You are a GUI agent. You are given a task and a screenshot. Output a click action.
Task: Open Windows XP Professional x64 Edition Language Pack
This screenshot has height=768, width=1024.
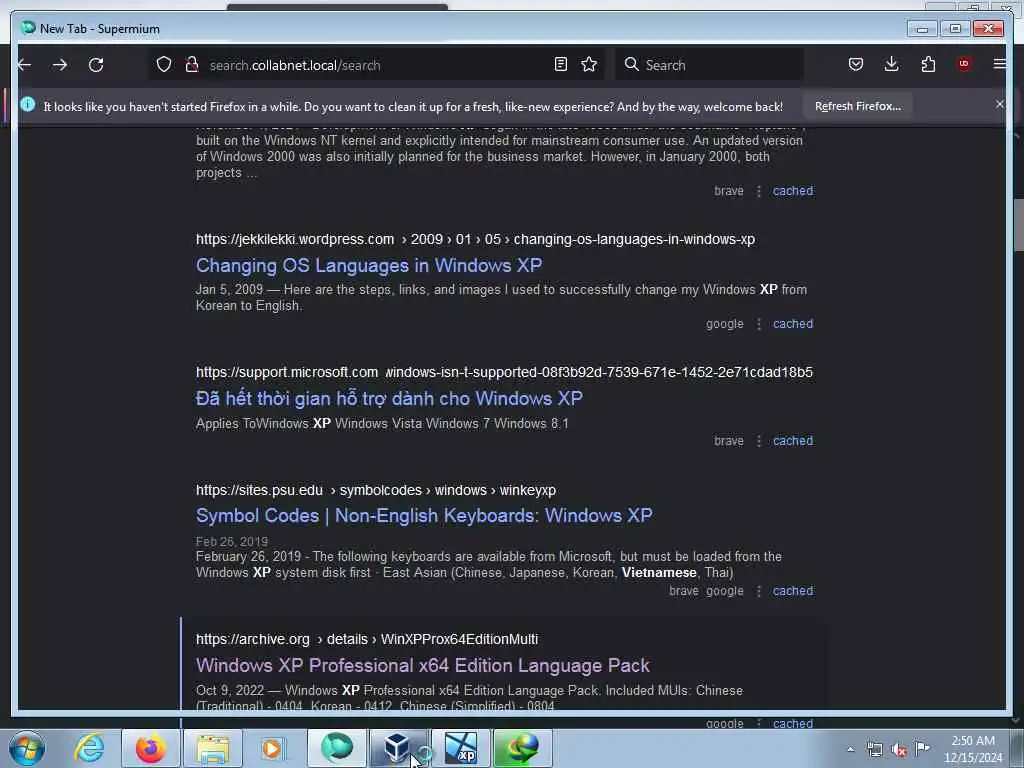tap(423, 665)
